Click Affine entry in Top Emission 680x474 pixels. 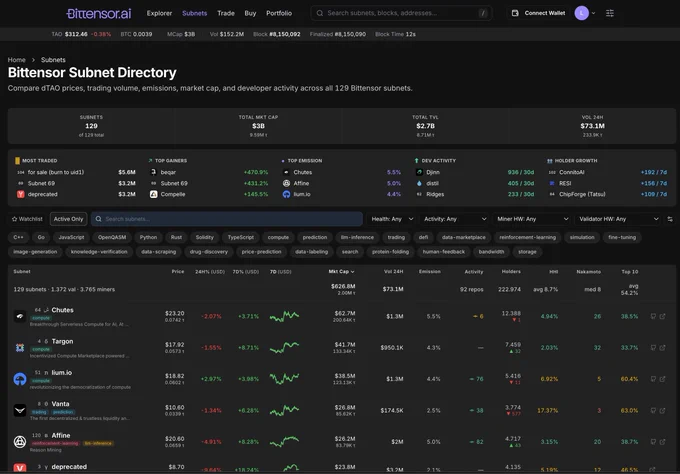coord(301,183)
